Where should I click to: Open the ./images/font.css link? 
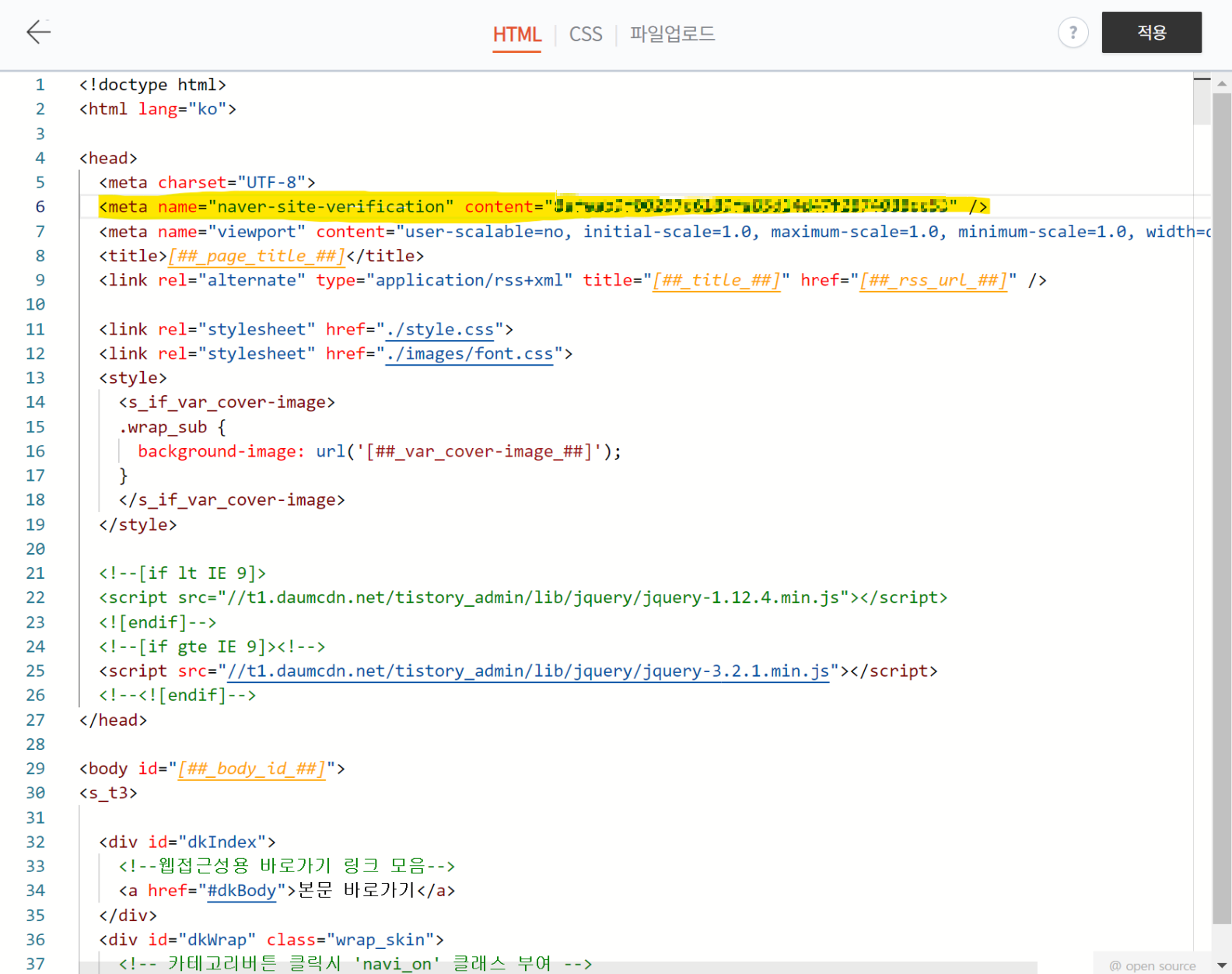(470, 354)
